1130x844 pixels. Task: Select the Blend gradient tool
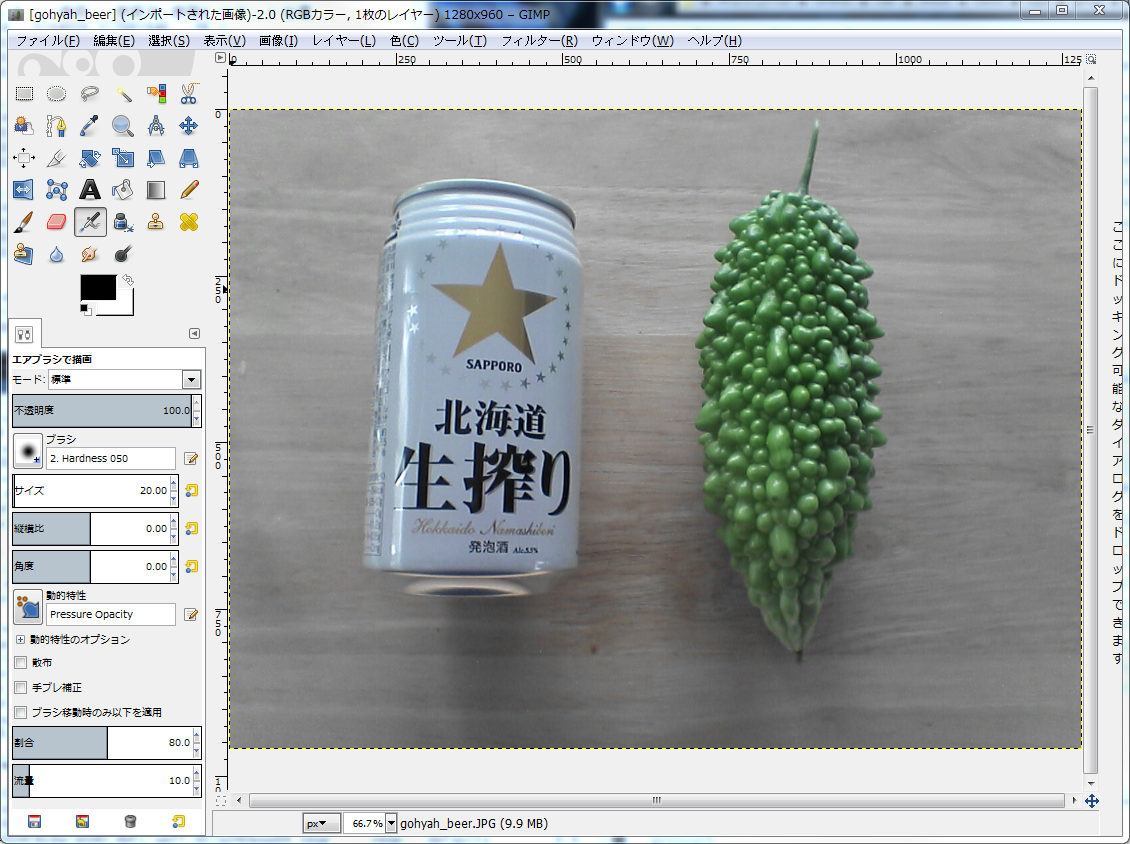tap(156, 190)
